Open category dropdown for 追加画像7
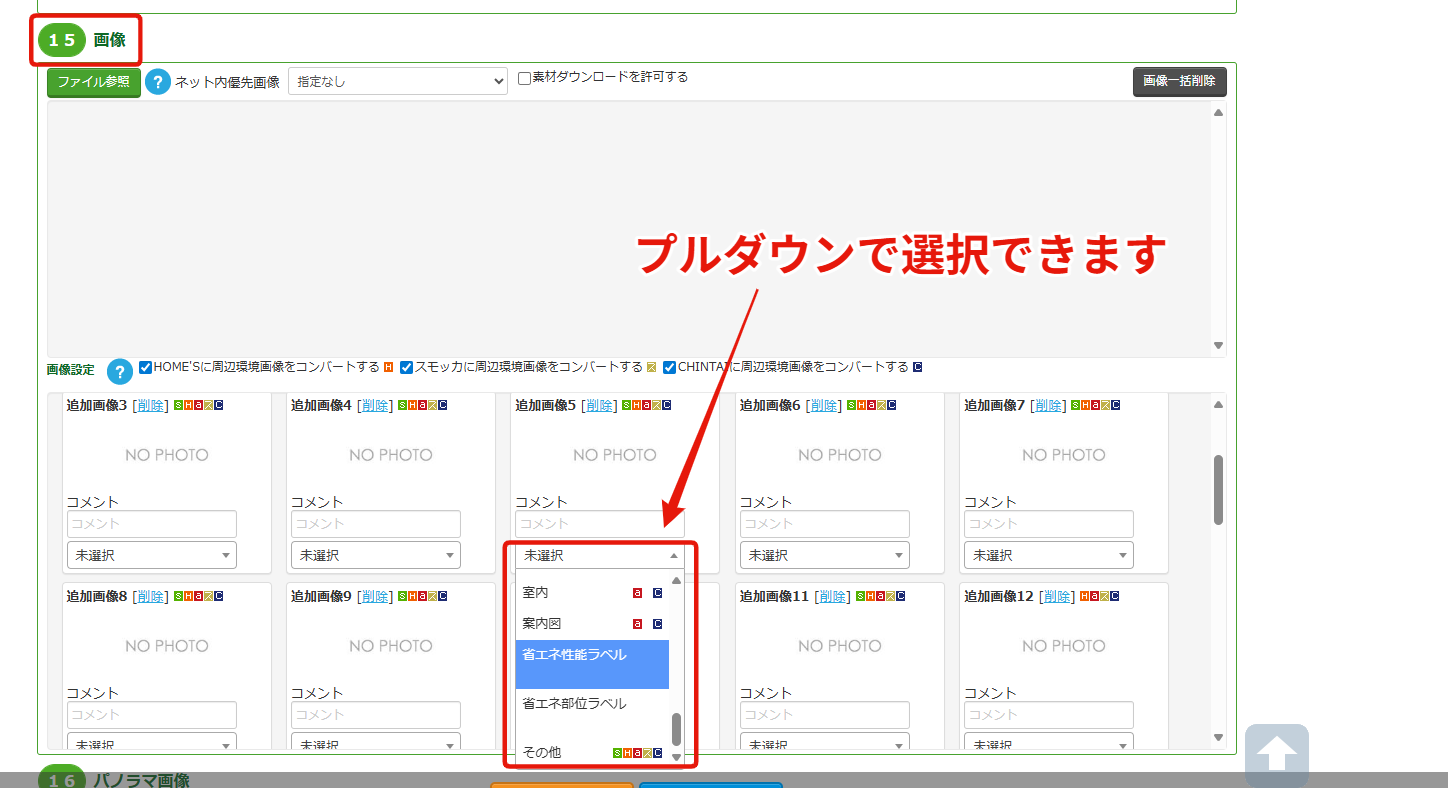This screenshot has width=1448, height=788. point(1049,555)
